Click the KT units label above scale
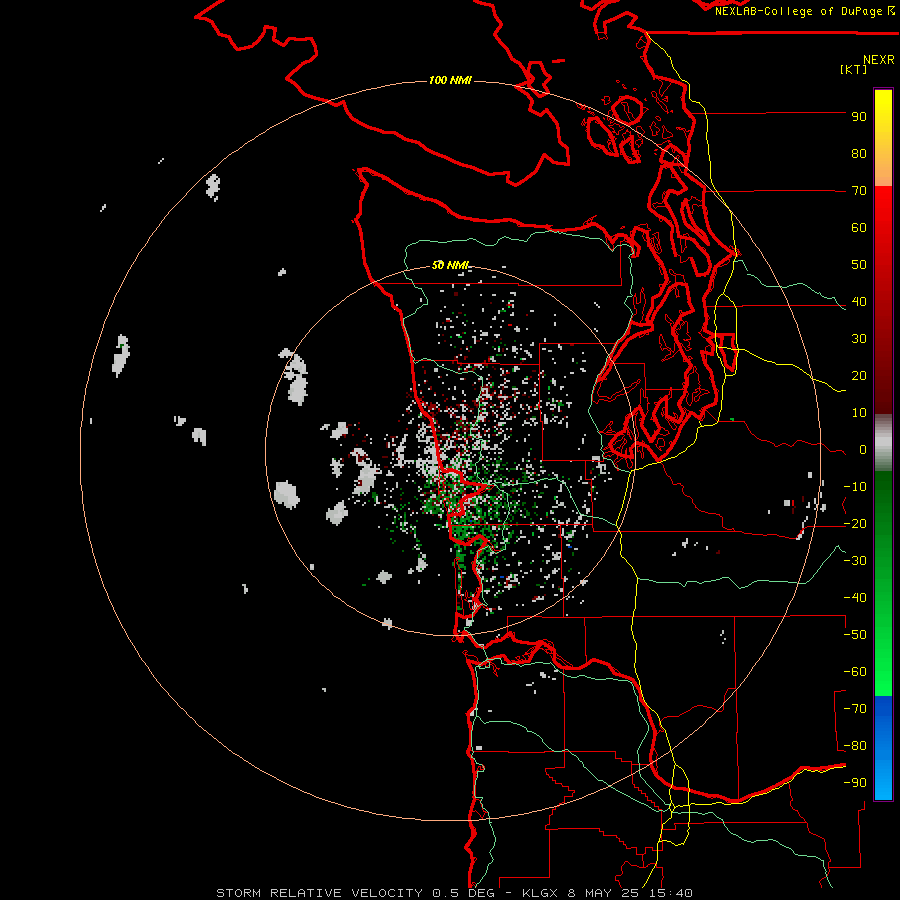 (854, 70)
